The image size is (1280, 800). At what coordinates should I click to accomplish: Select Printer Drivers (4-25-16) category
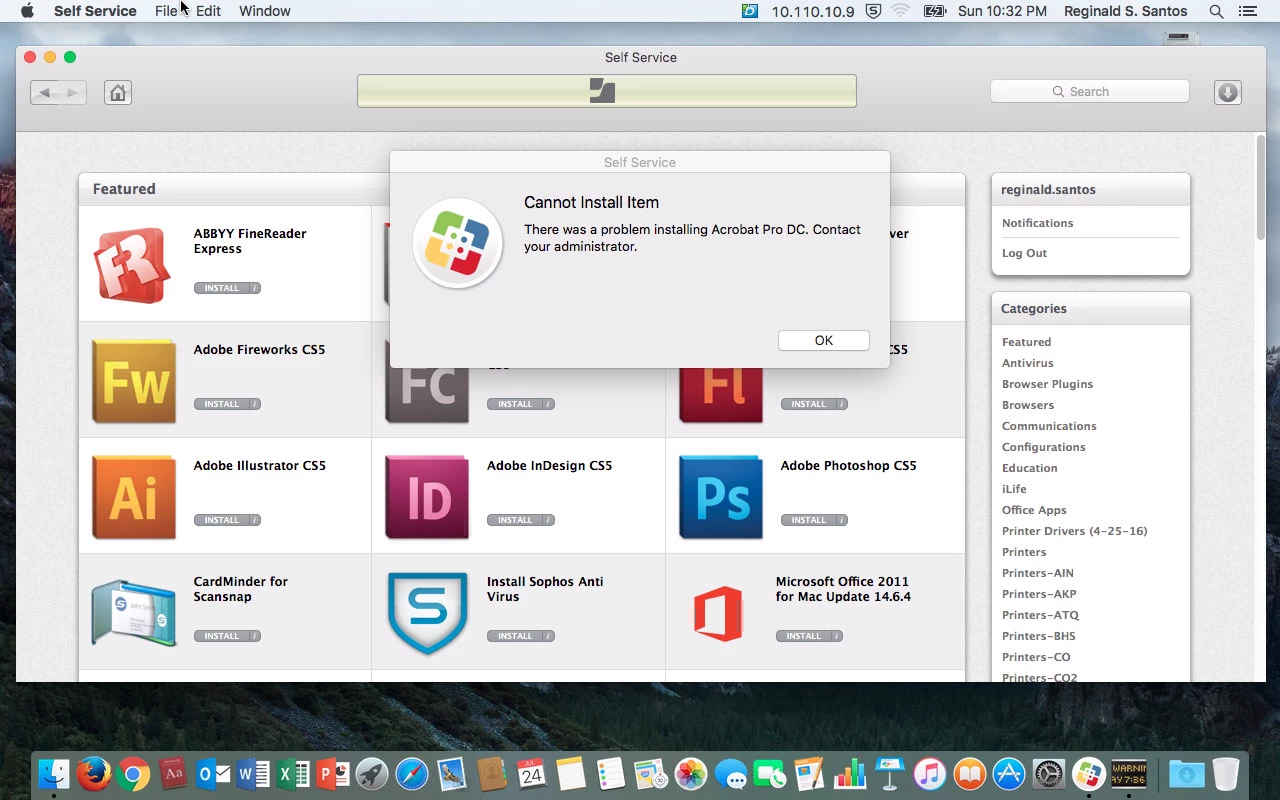1074,531
